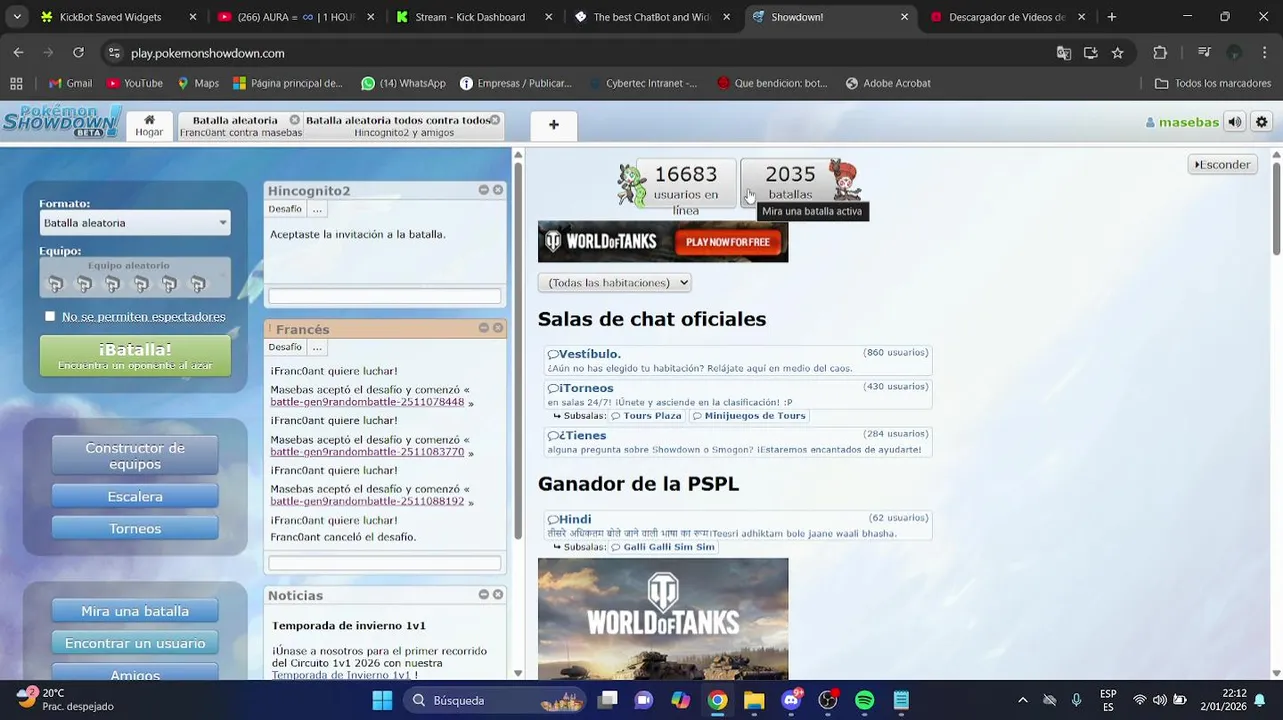Open the ... menu in Hincognito2 chat
Screen dimensions: 1283x720
317,209
